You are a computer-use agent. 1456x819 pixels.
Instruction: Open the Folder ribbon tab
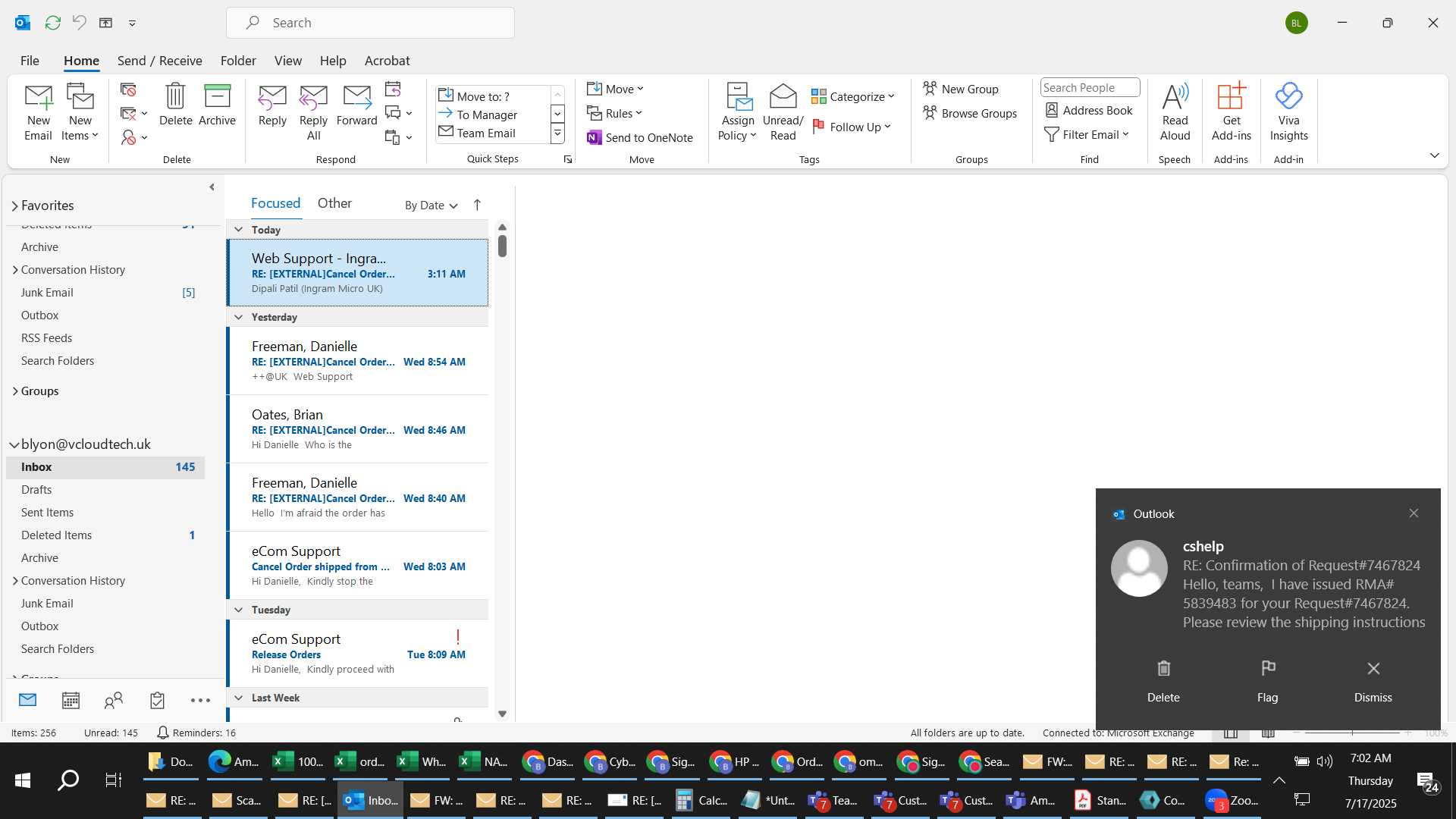[238, 61]
